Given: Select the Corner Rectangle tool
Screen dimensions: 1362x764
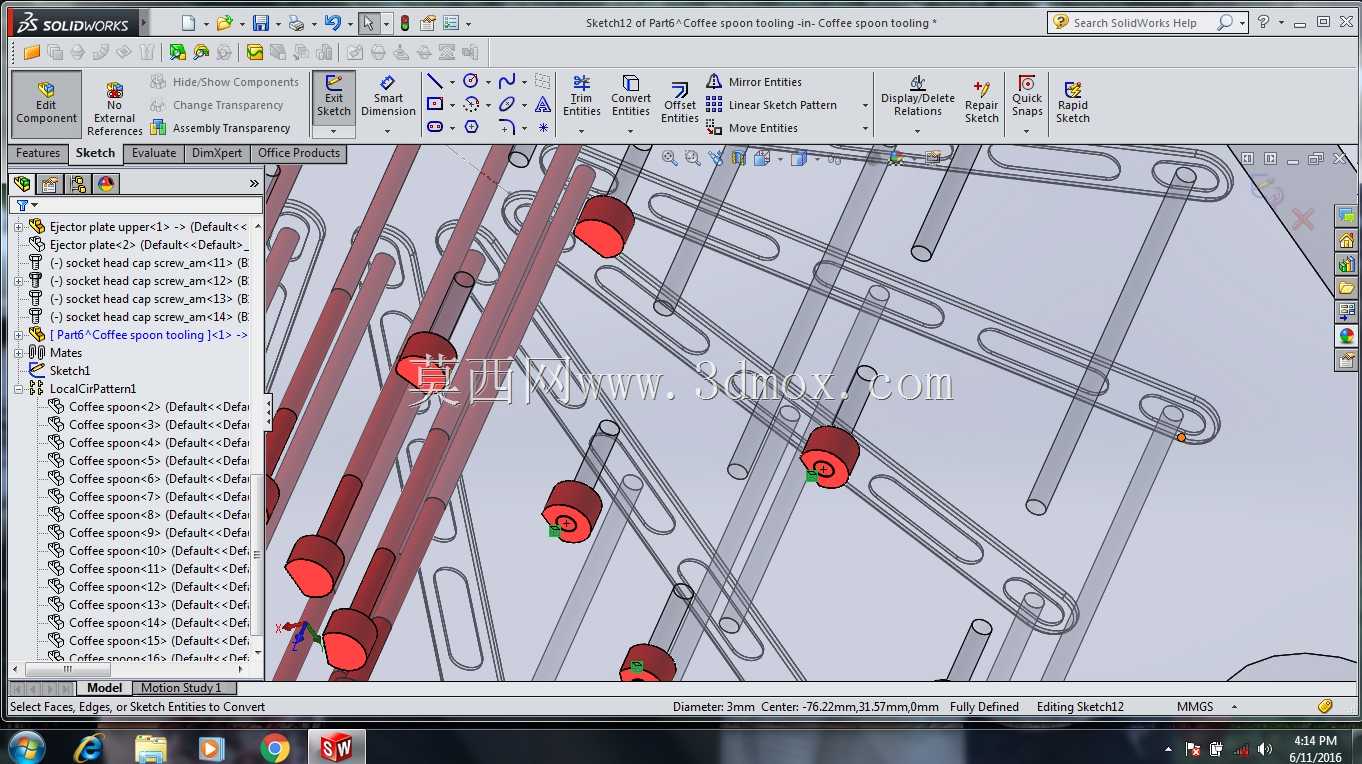Looking at the screenshot, I should (434, 104).
